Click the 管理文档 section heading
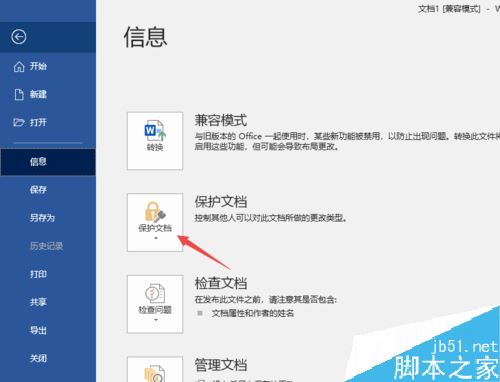The width and height of the screenshot is (500, 382). point(221,365)
